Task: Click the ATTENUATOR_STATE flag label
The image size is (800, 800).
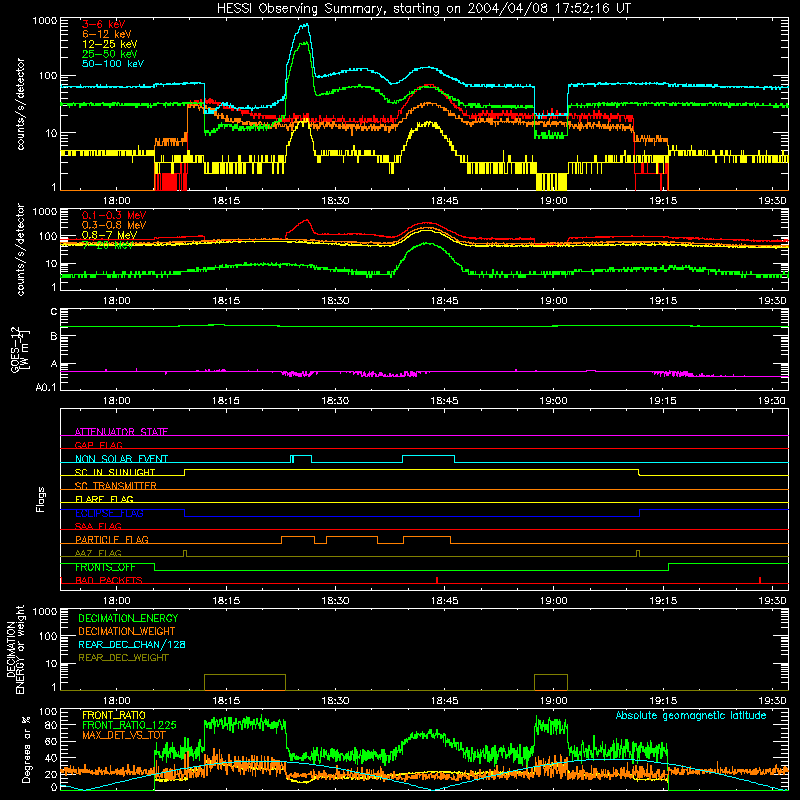Action: pyautogui.click(x=121, y=432)
